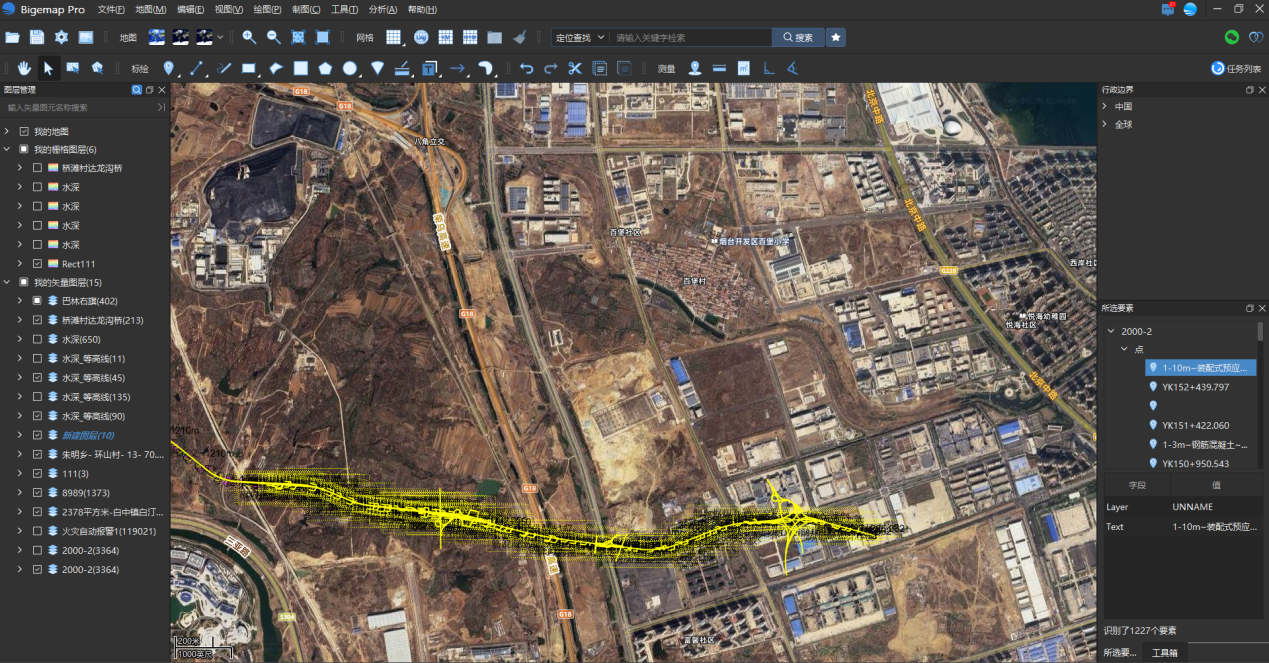
Task: Switch to the 工具箱 tab
Action: click(x=1165, y=653)
